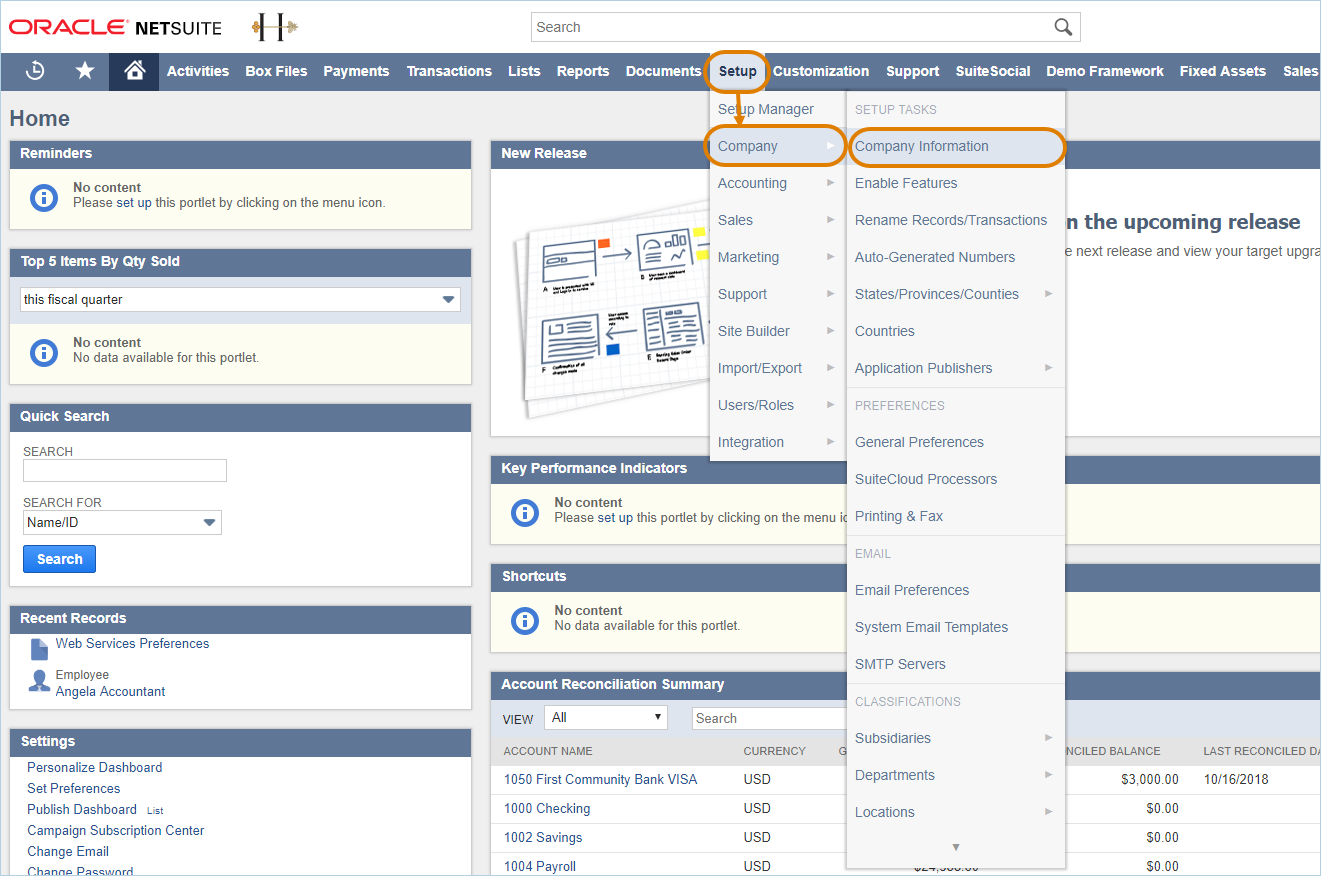Click the company H logo
The image size is (1321, 876).
click(x=275, y=27)
